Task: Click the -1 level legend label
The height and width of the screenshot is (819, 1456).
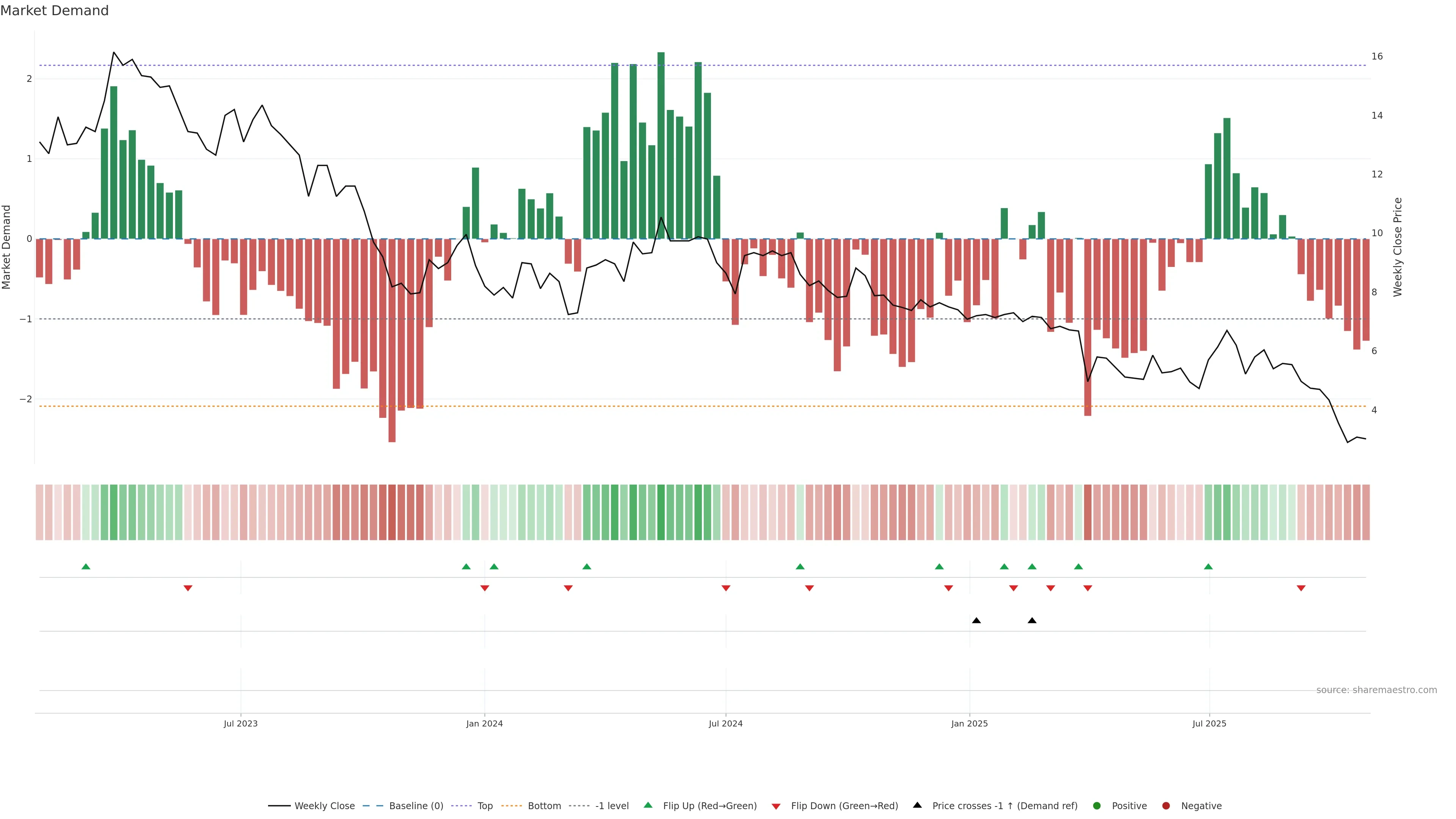Action: click(612, 805)
